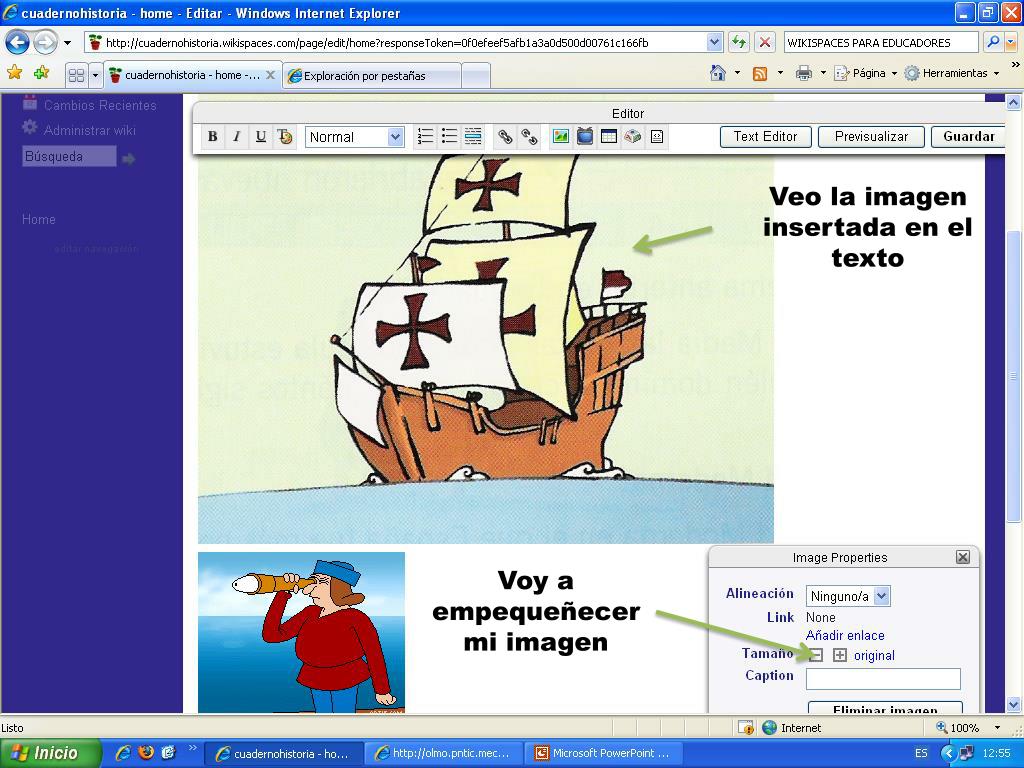Click the Eliminar imagen button
Viewport: 1024px width, 768px height.
(885, 708)
